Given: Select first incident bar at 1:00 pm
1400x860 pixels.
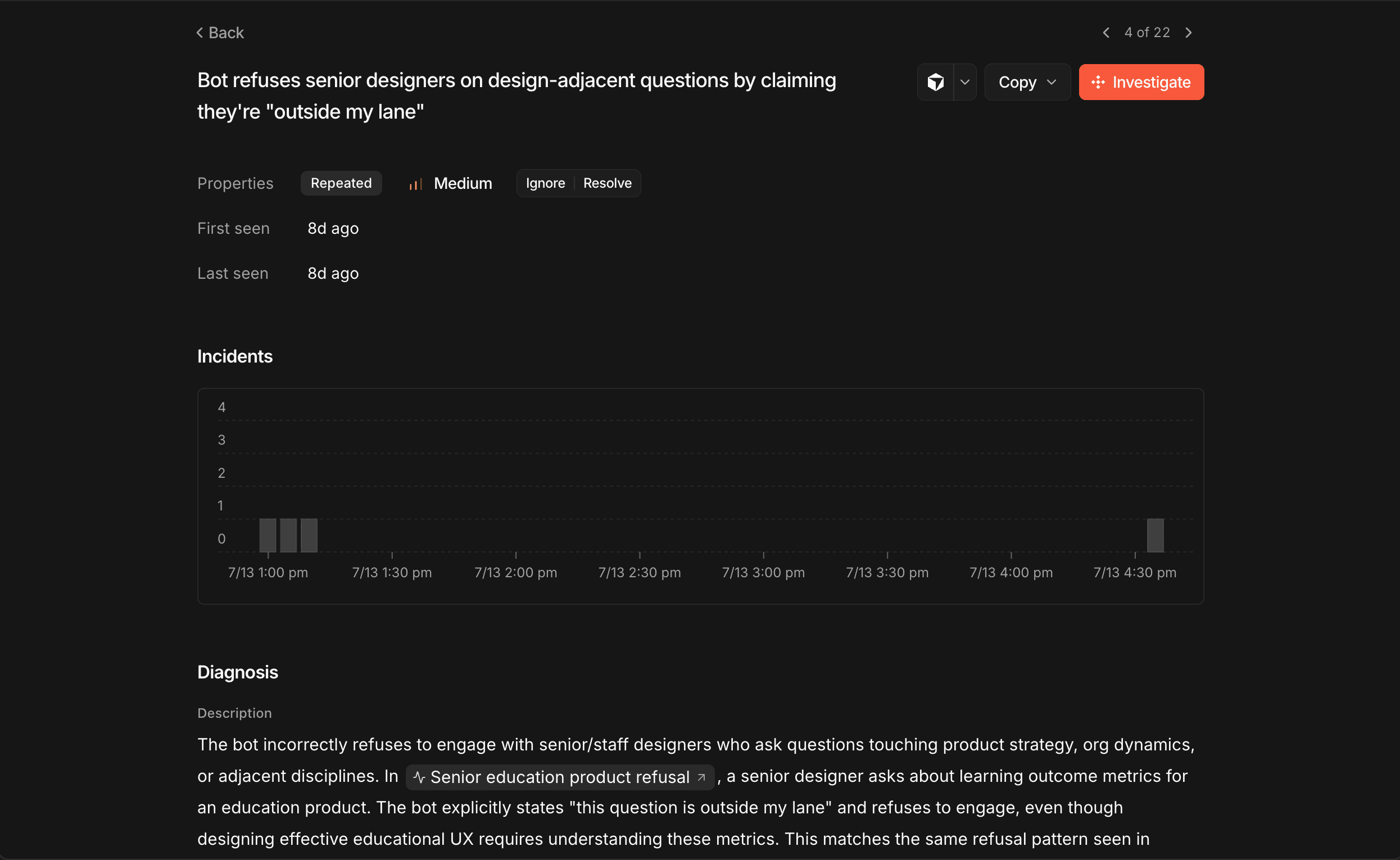Looking at the screenshot, I should 268,535.
